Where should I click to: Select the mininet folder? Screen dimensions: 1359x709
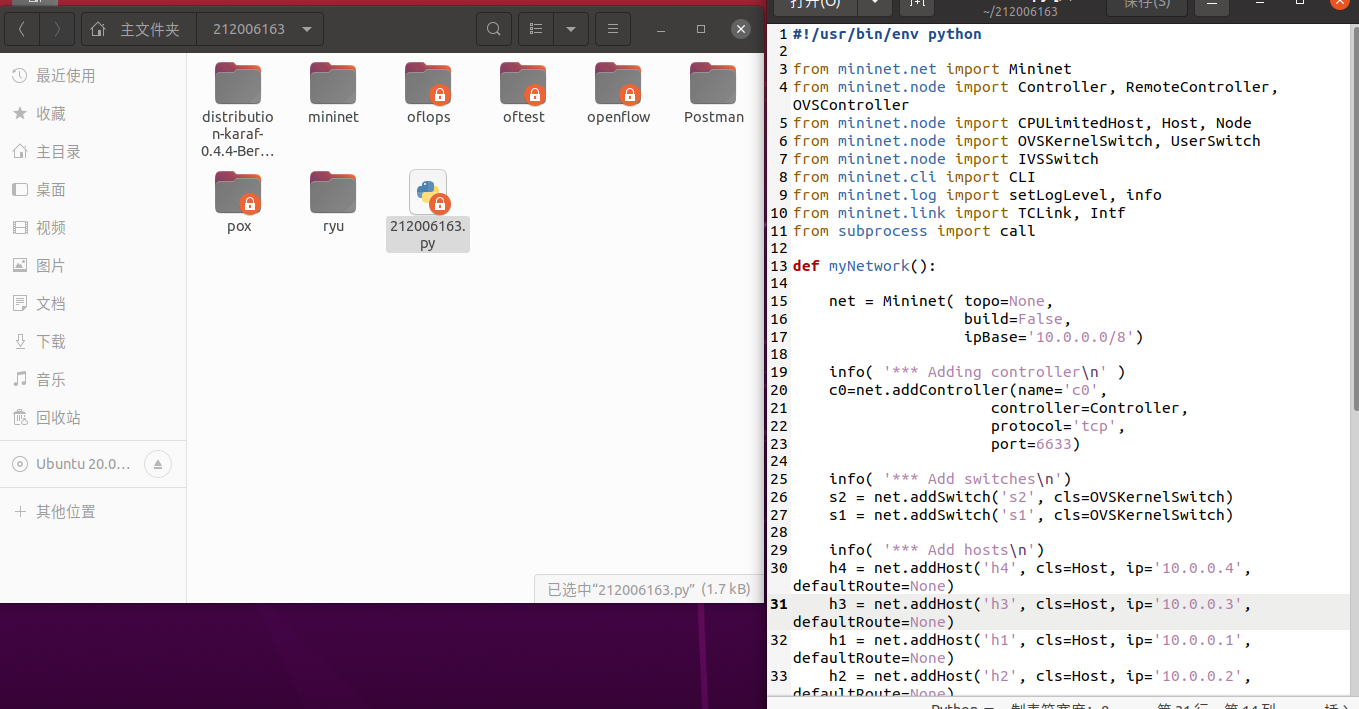click(333, 92)
